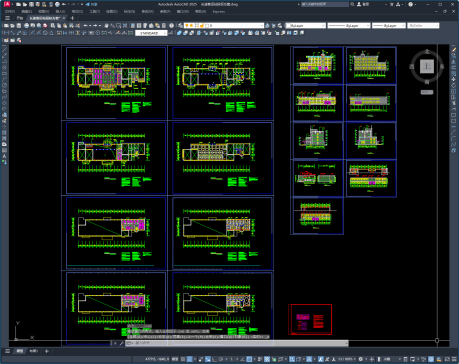Open the red AutoCAD application menu button

7,4
